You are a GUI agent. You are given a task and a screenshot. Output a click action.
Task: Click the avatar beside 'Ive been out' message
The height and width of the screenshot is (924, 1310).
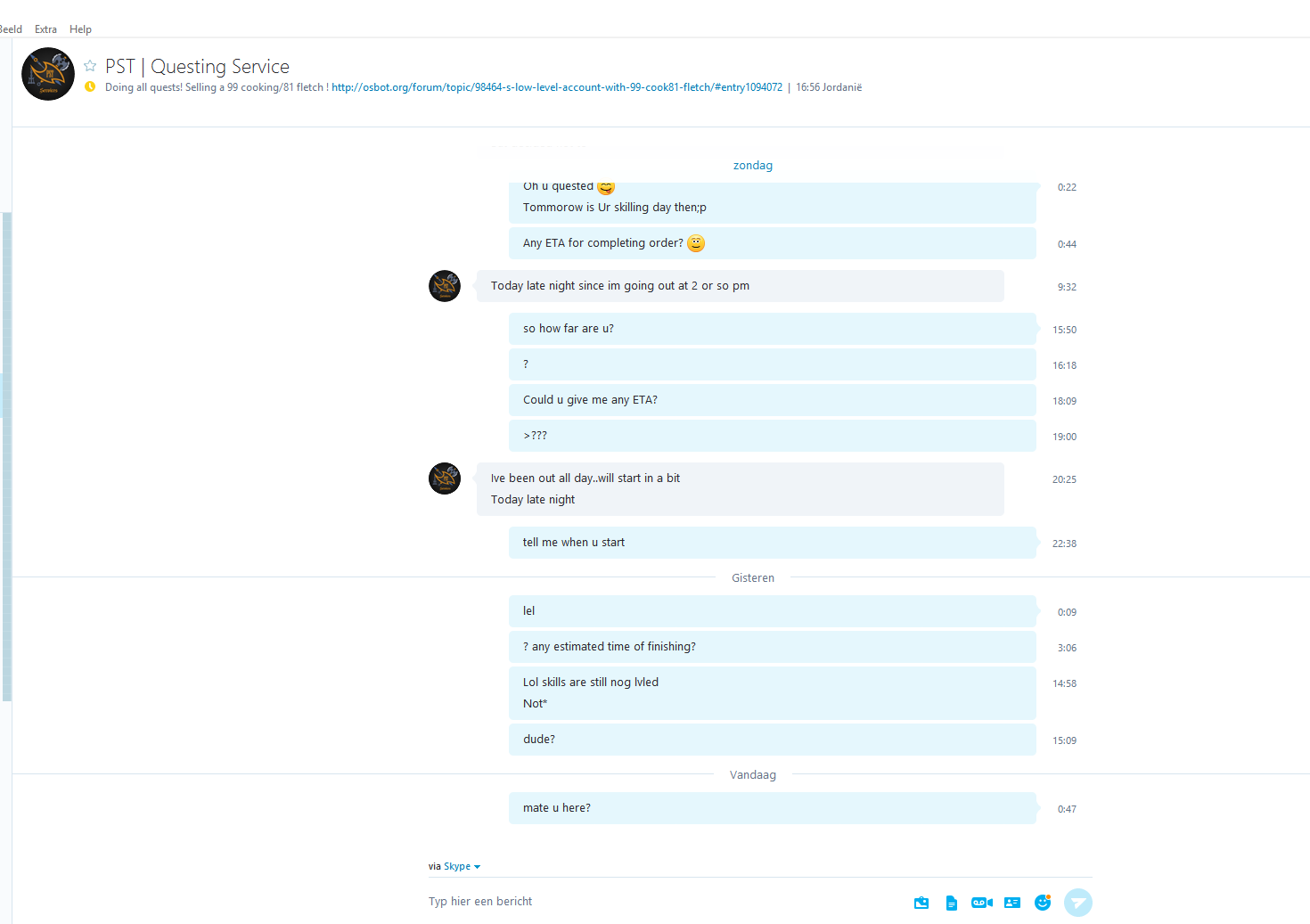[x=445, y=478]
